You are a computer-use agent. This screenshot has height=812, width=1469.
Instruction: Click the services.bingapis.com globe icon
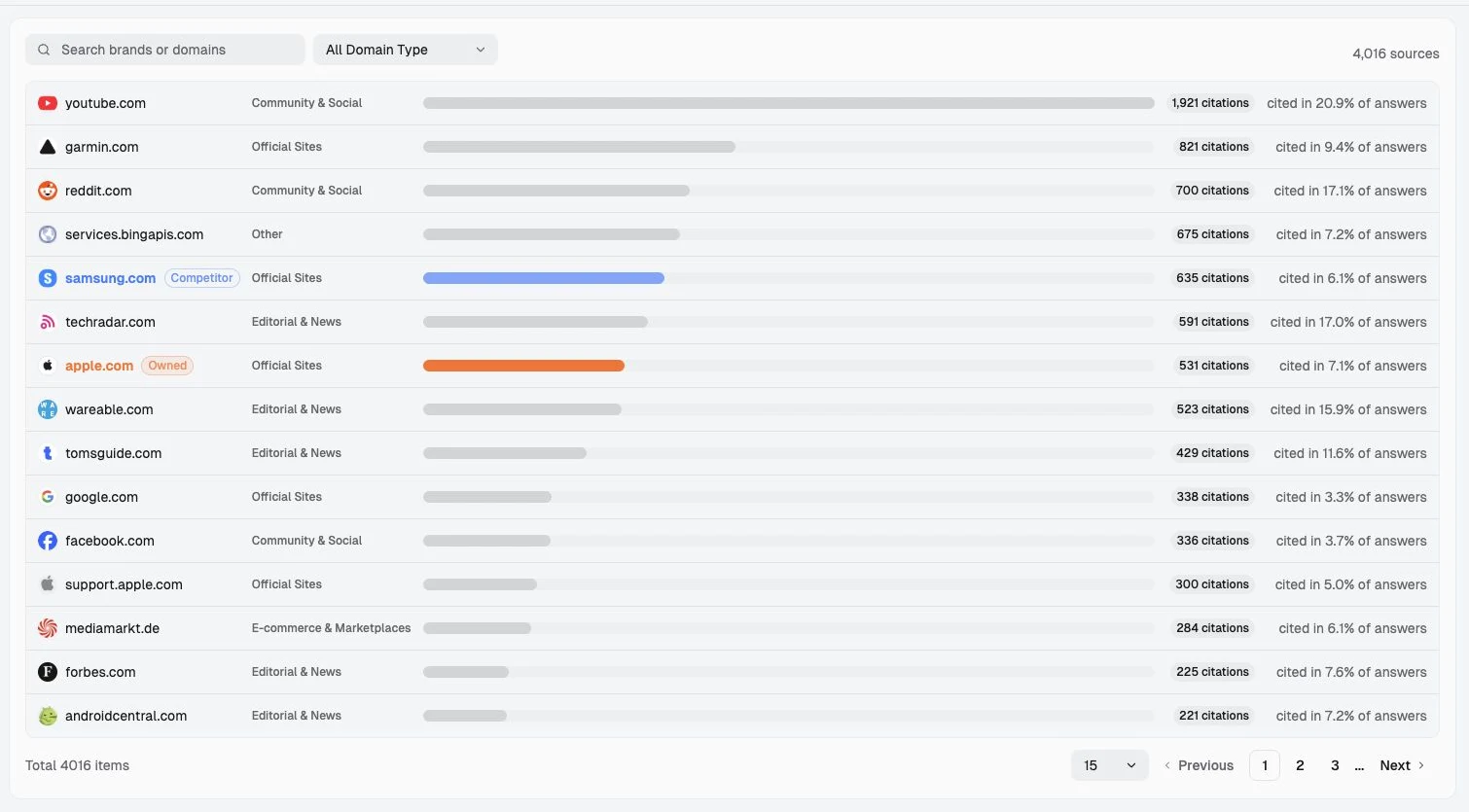tap(47, 234)
